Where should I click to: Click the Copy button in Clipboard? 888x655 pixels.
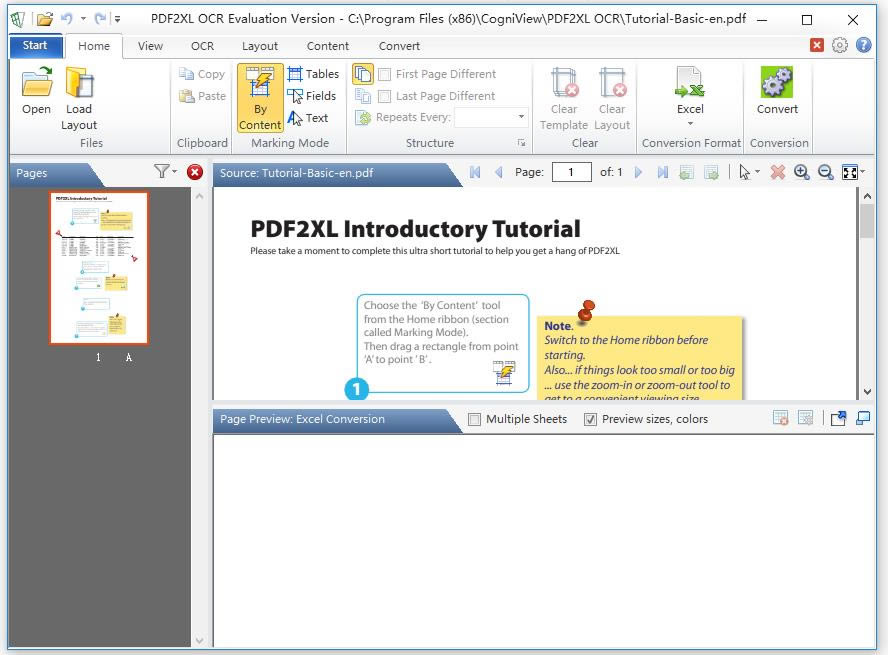click(202, 74)
